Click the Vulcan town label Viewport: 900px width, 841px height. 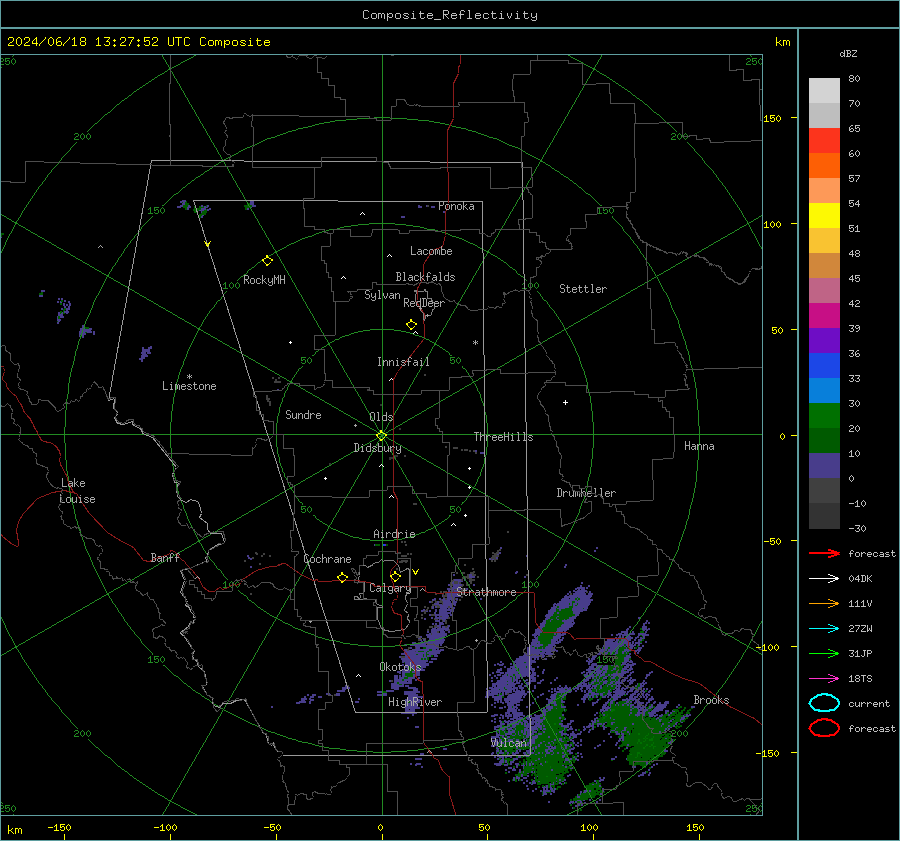pos(508,742)
